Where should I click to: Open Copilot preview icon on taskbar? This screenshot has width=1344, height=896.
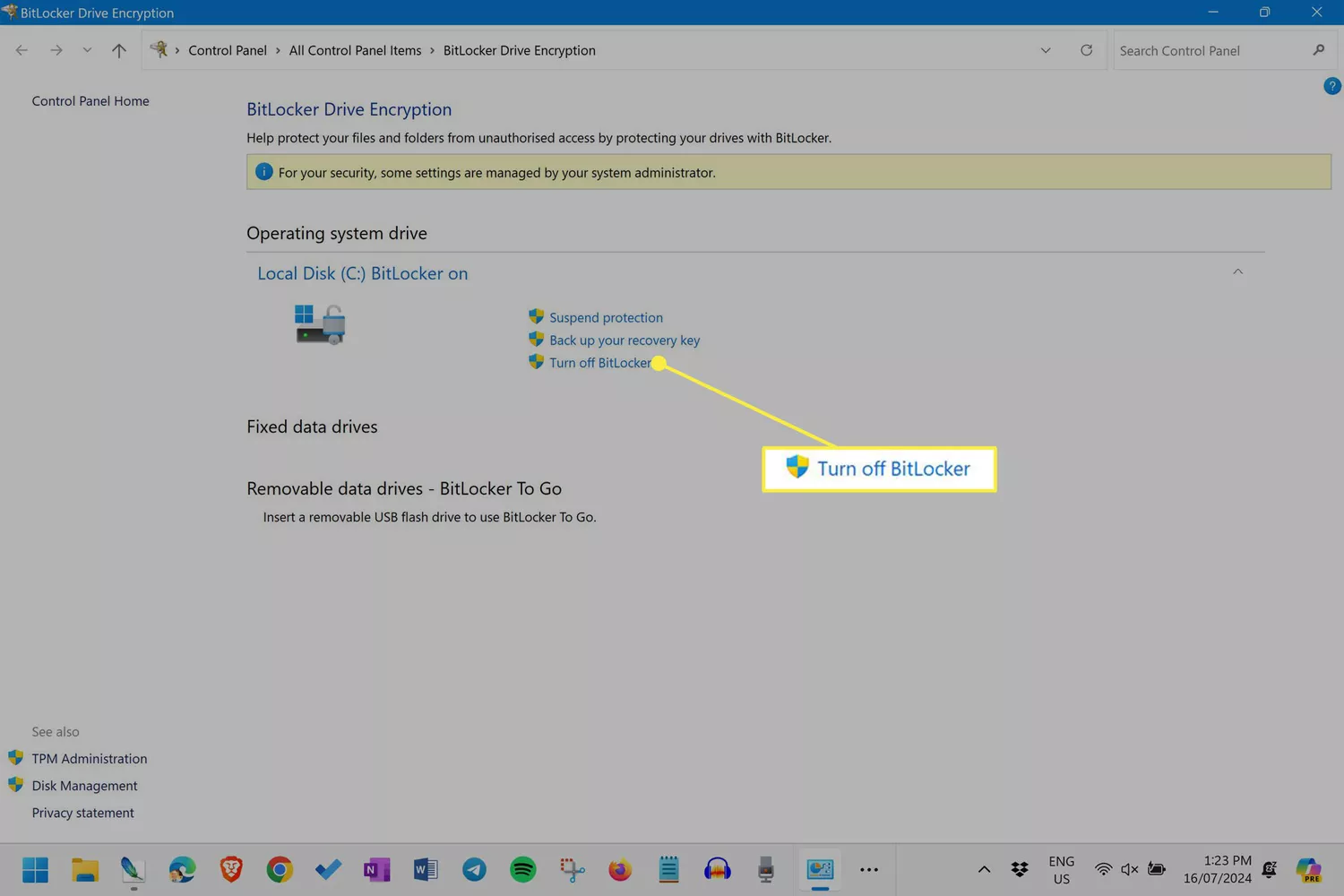pos(1309,869)
